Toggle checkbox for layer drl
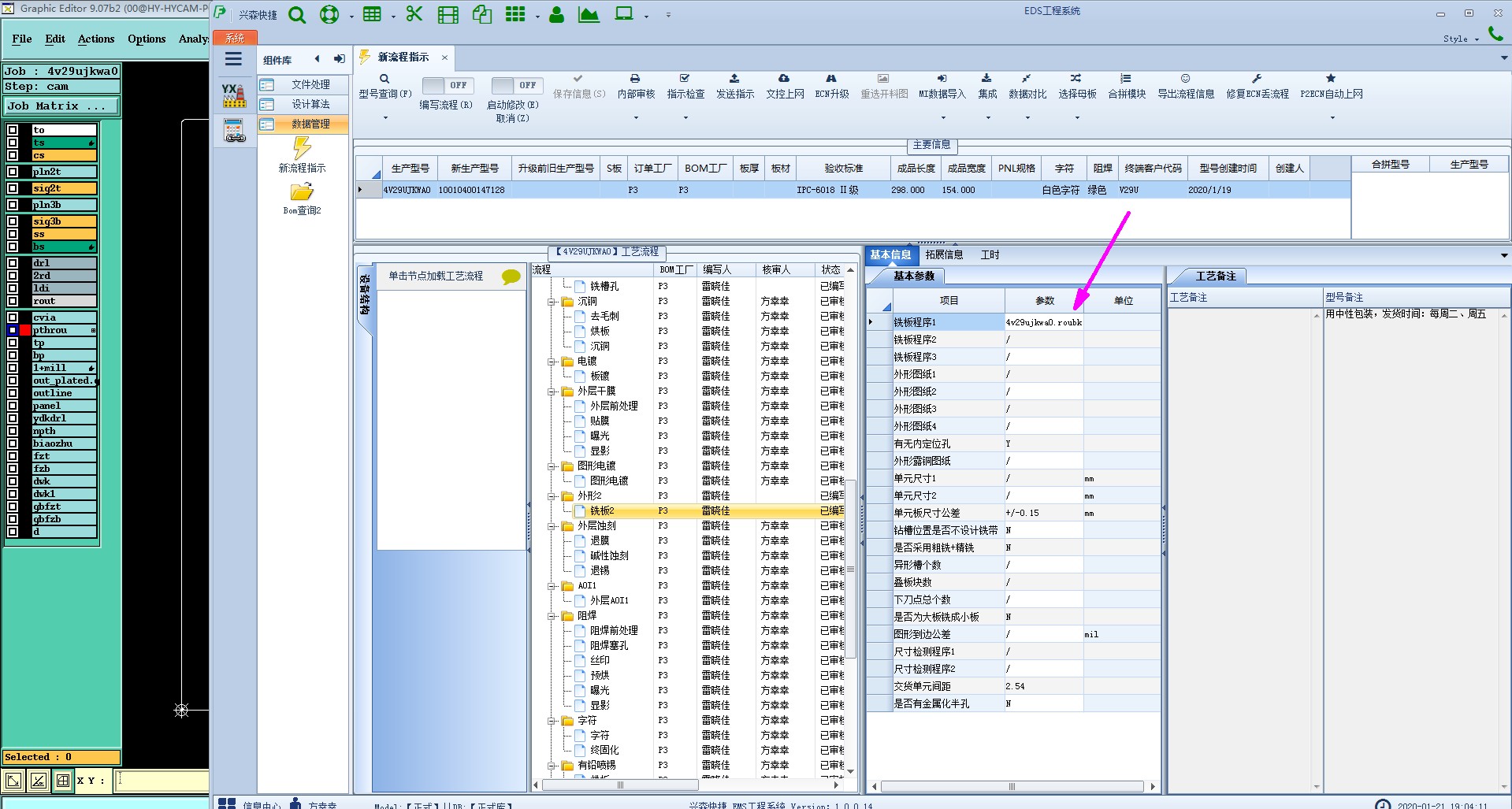The width and height of the screenshot is (1512, 809). point(13,263)
